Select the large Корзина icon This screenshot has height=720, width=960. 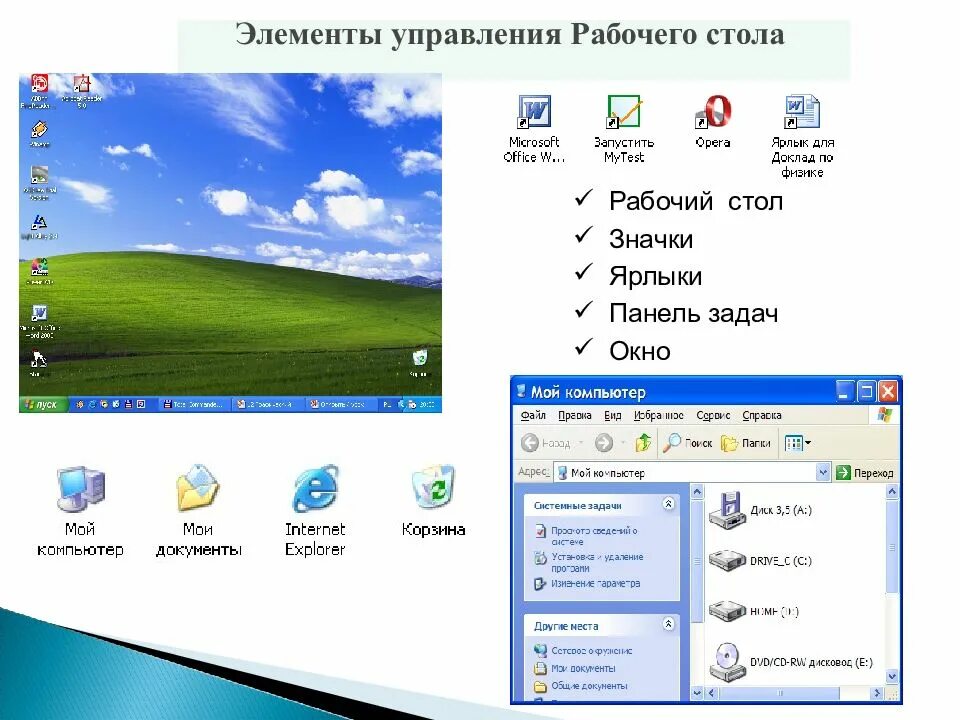(433, 487)
